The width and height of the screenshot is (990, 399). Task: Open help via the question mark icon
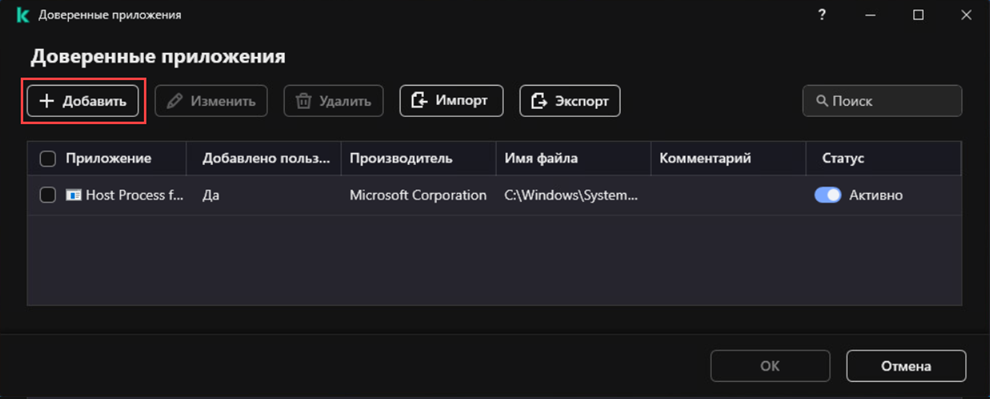821,15
